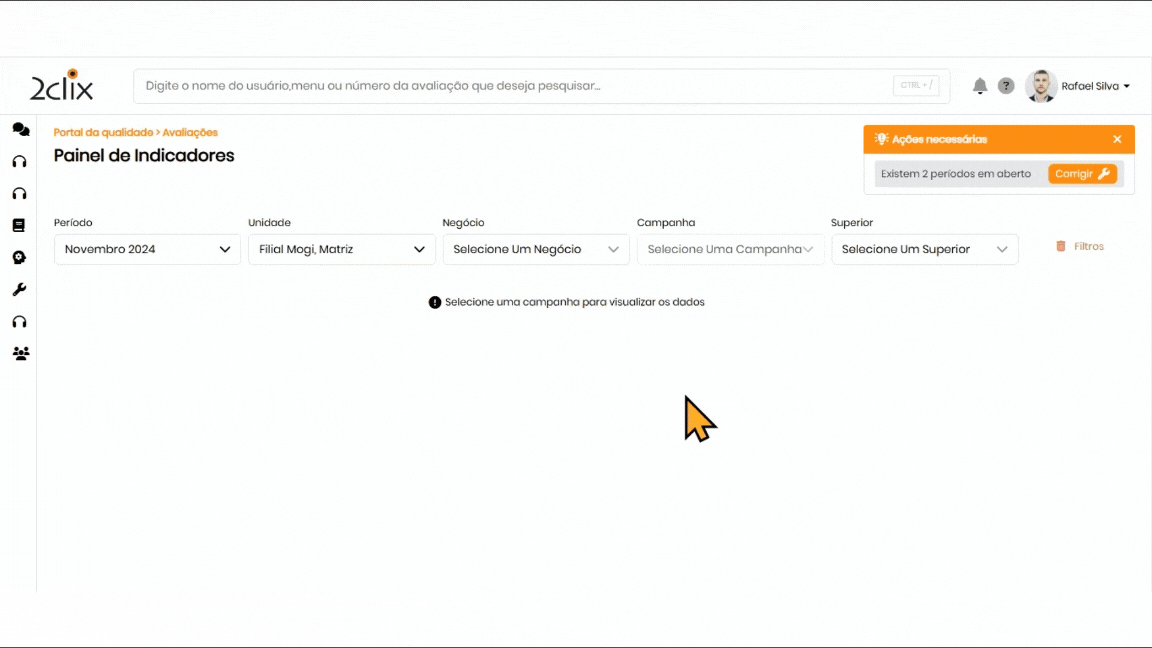
Task: Clear filters with the Filtros button
Action: [1080, 246]
